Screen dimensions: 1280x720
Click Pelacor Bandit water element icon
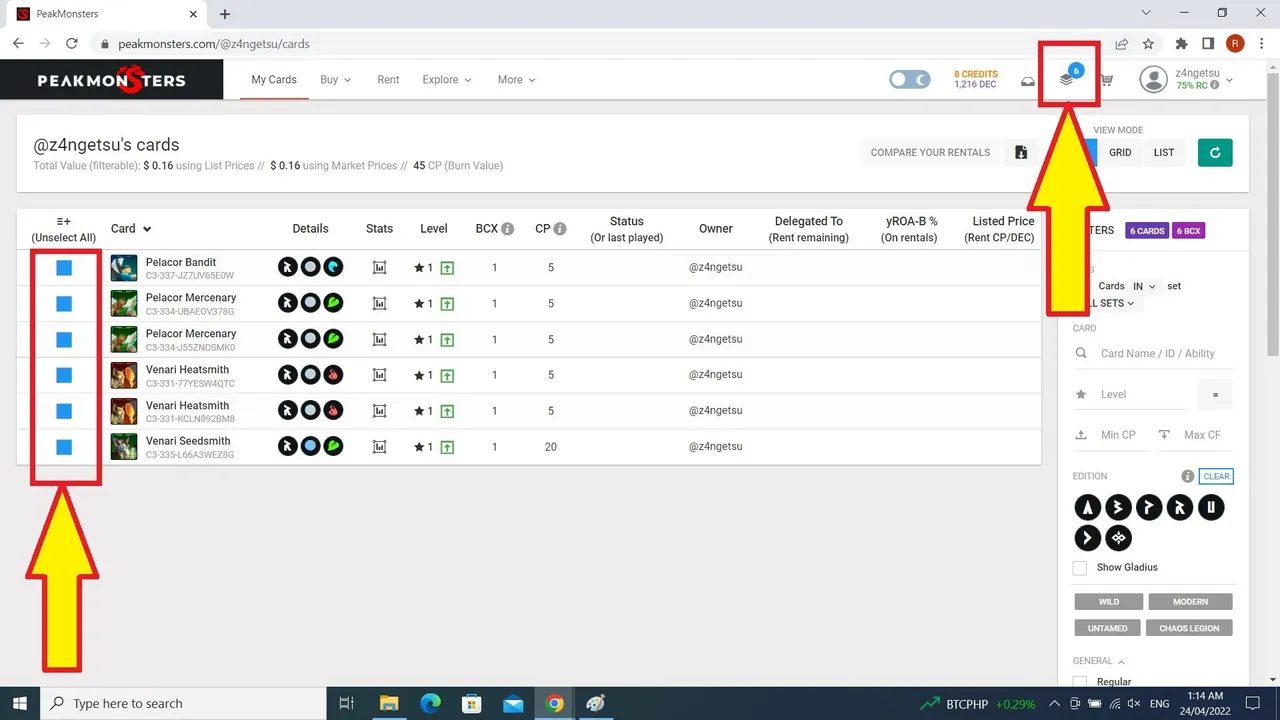pos(333,267)
